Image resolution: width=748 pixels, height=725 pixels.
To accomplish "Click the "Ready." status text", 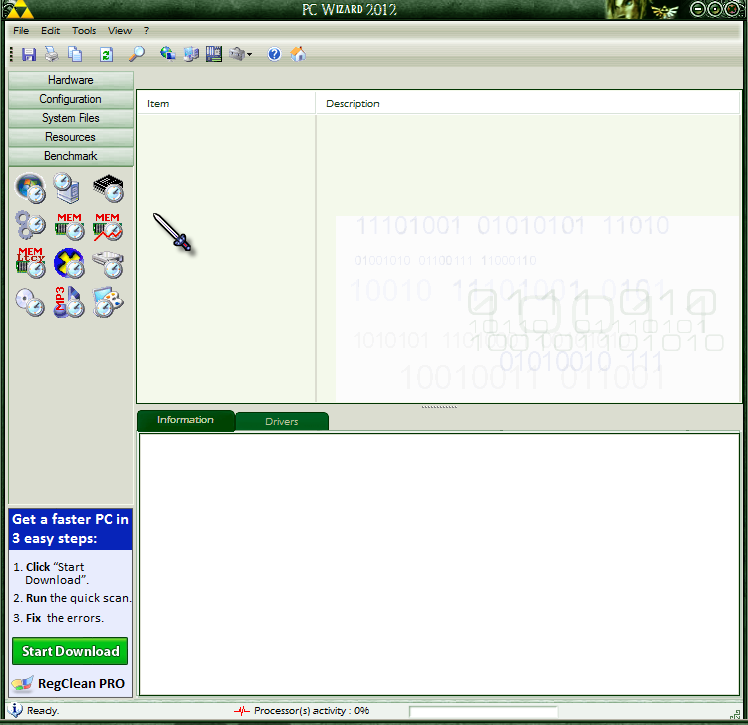I will point(43,711).
